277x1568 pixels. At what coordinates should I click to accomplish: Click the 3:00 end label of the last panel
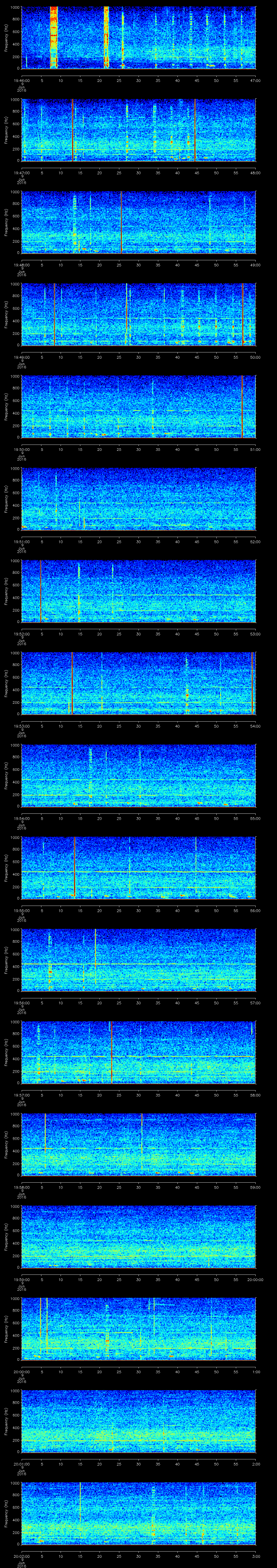(x=256, y=1556)
